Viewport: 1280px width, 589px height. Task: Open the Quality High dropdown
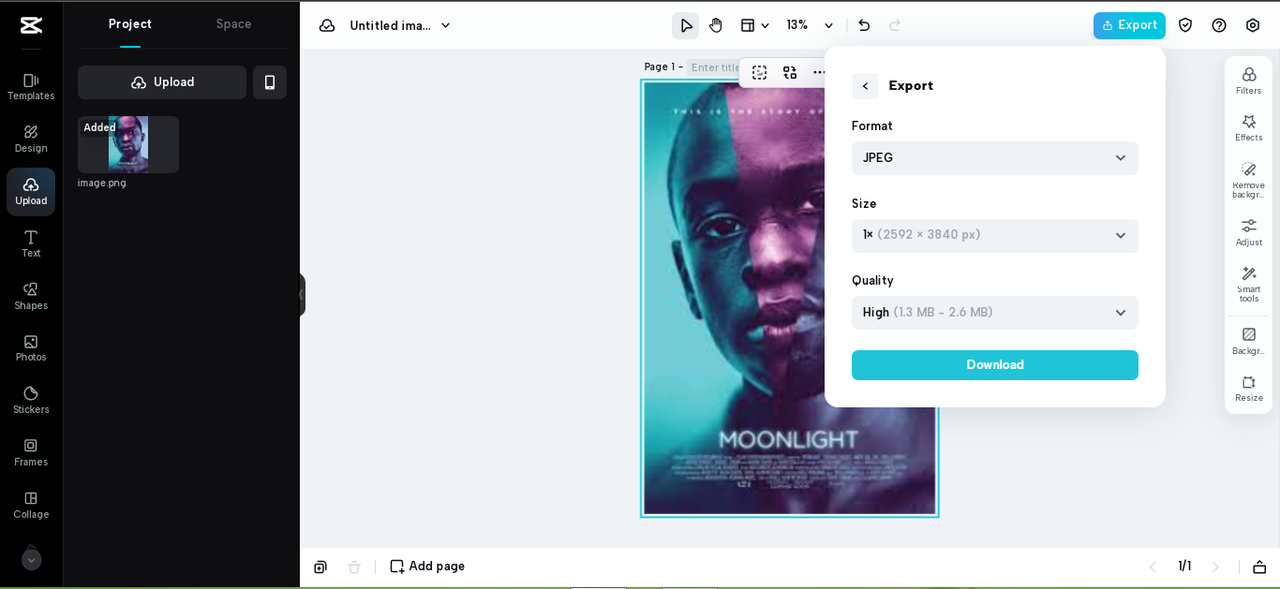tap(995, 312)
